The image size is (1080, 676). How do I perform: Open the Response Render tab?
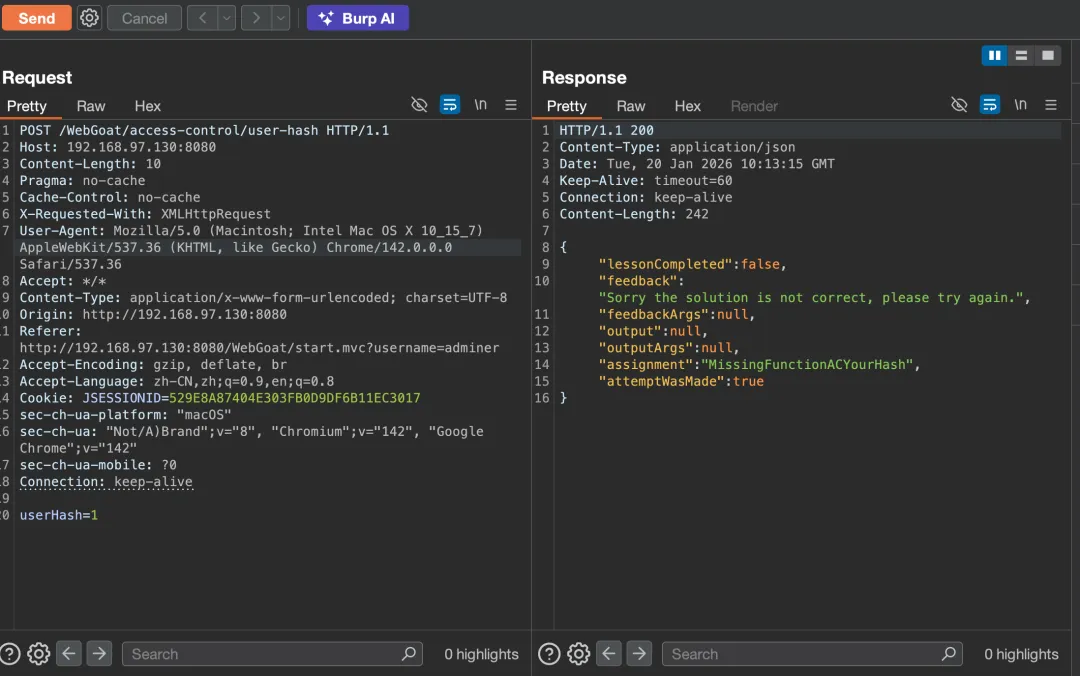tap(754, 106)
